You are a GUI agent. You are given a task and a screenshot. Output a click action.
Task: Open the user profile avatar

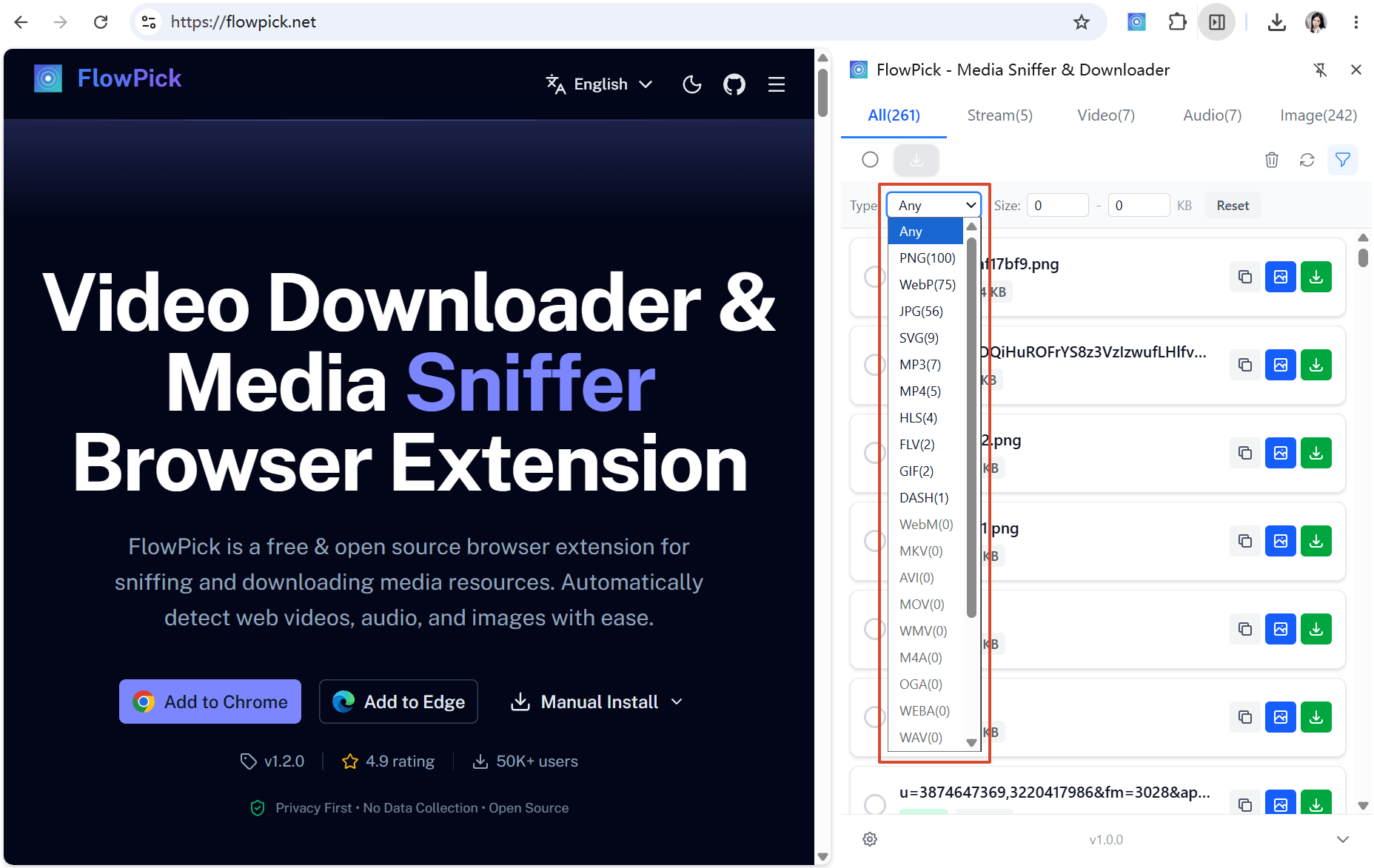pyautogui.click(x=1316, y=22)
